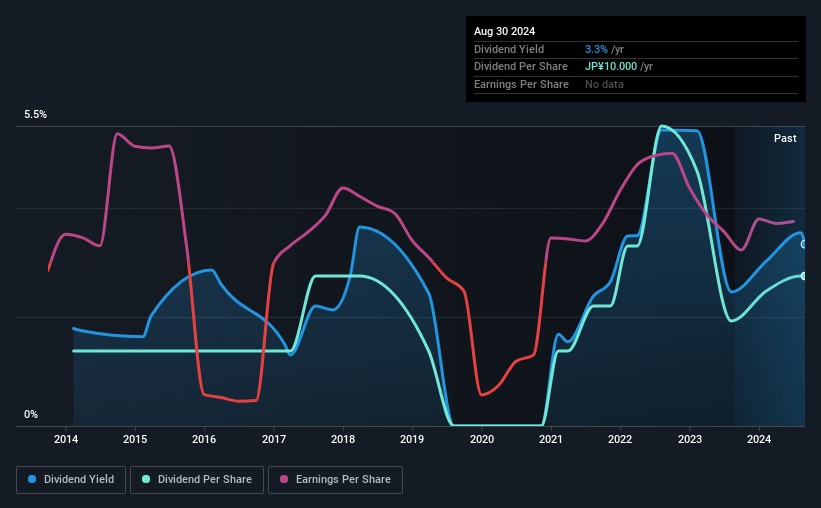Click the teal Dividend Per Share endpoint marker
Image resolution: width=821 pixels, height=508 pixels.
point(804,276)
